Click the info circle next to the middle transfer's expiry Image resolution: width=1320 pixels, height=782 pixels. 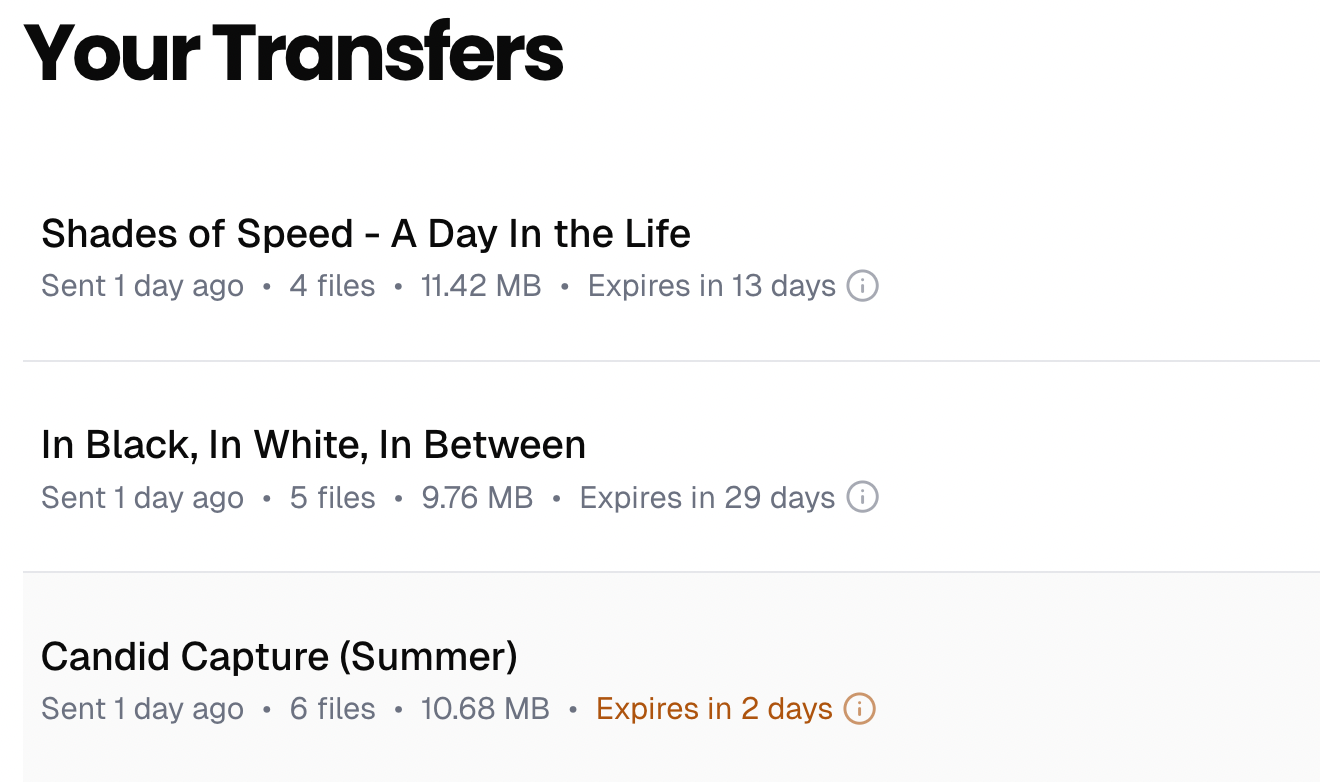tap(862, 497)
